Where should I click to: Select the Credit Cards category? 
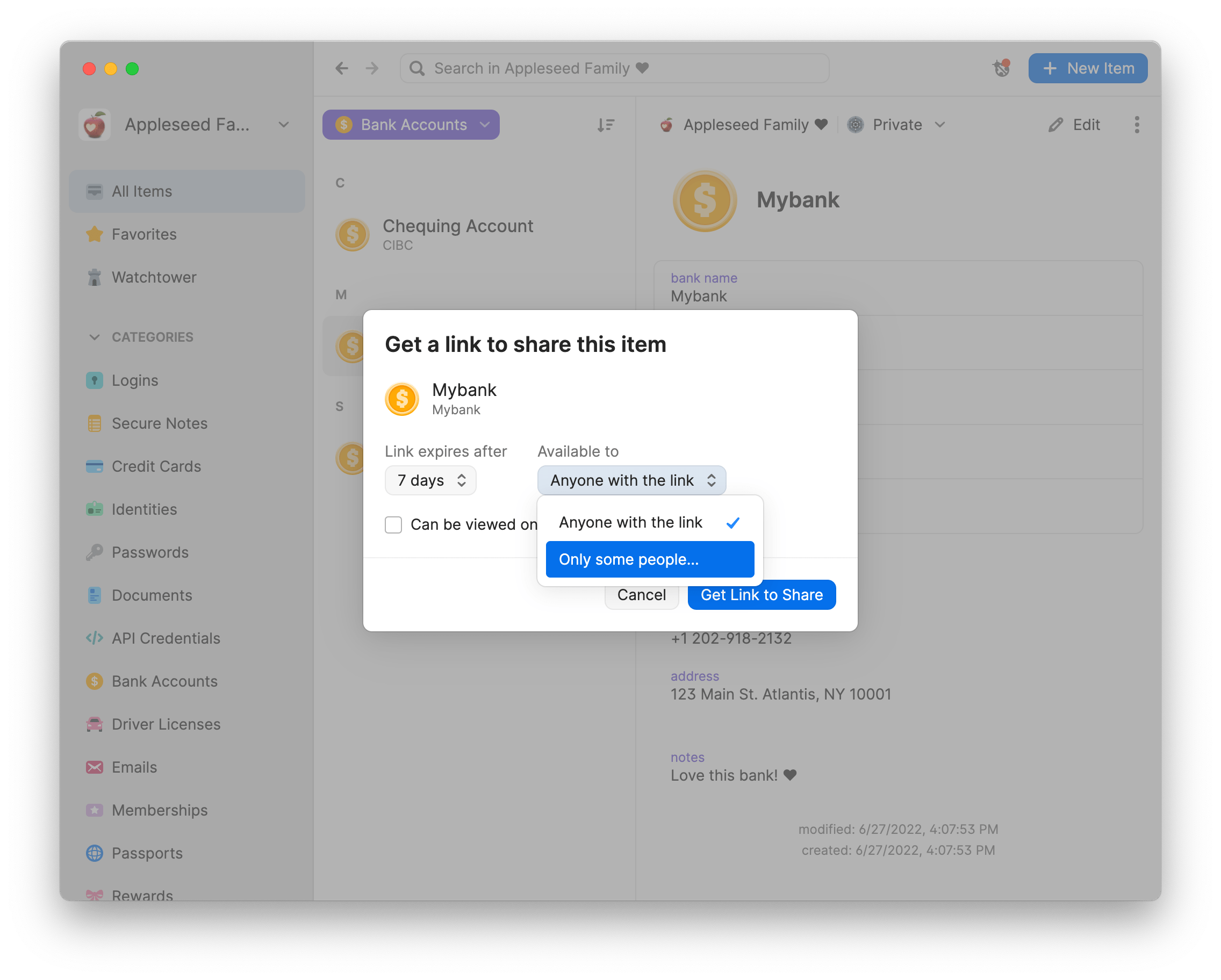[x=186, y=466]
